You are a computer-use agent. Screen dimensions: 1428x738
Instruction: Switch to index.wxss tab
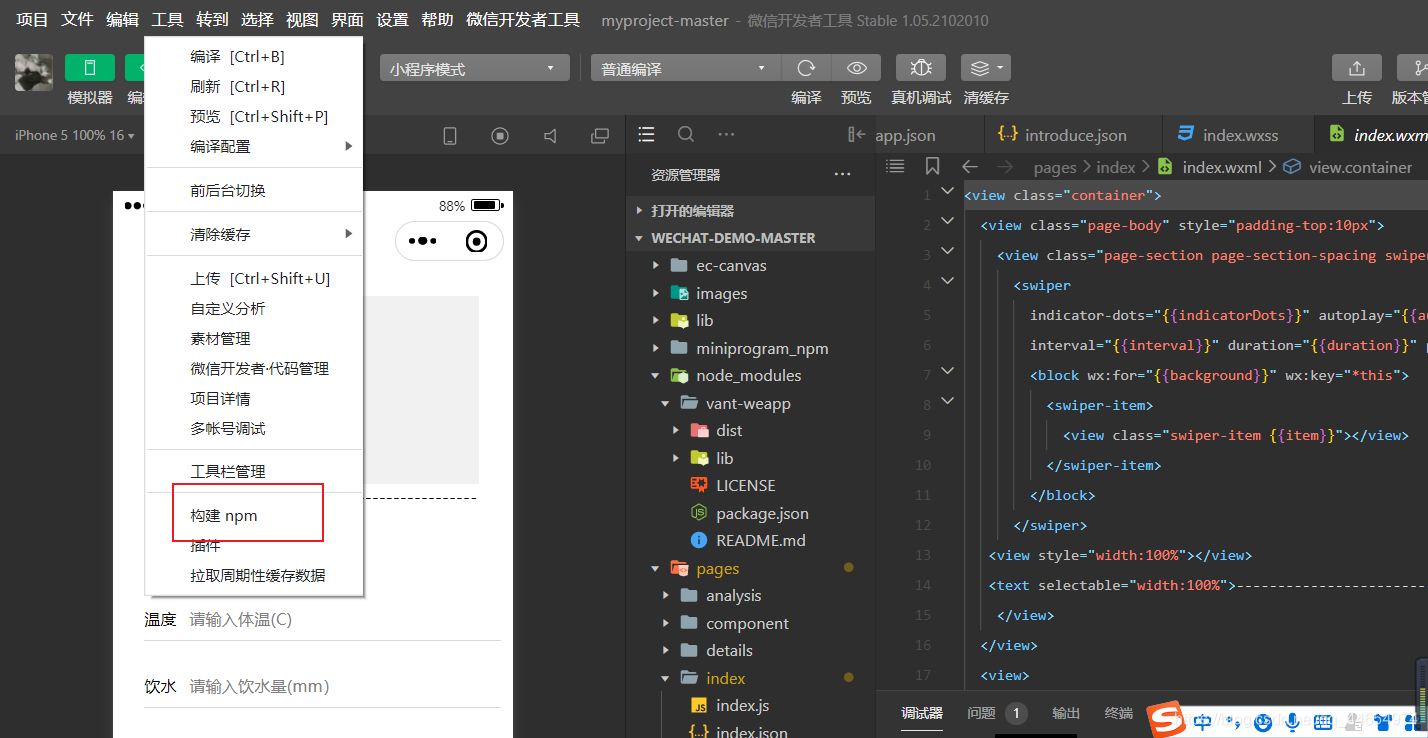click(x=1237, y=135)
